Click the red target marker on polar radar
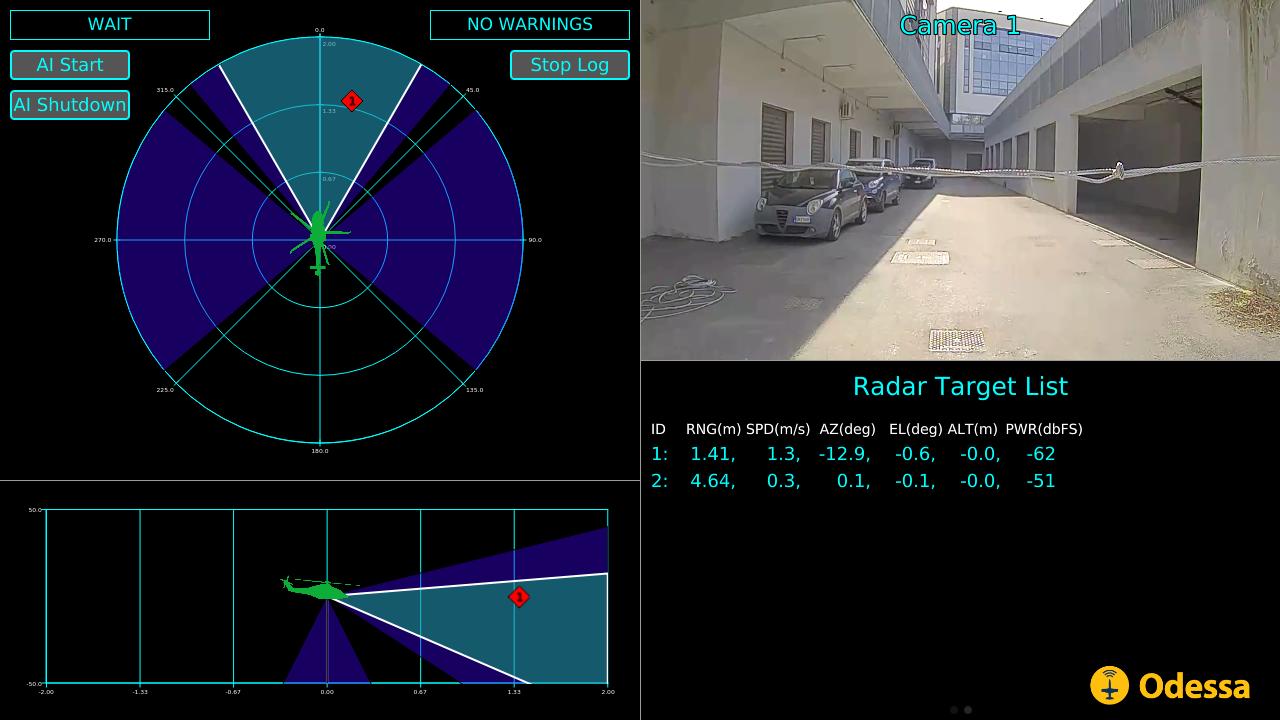This screenshot has width=1280, height=720. point(351,101)
